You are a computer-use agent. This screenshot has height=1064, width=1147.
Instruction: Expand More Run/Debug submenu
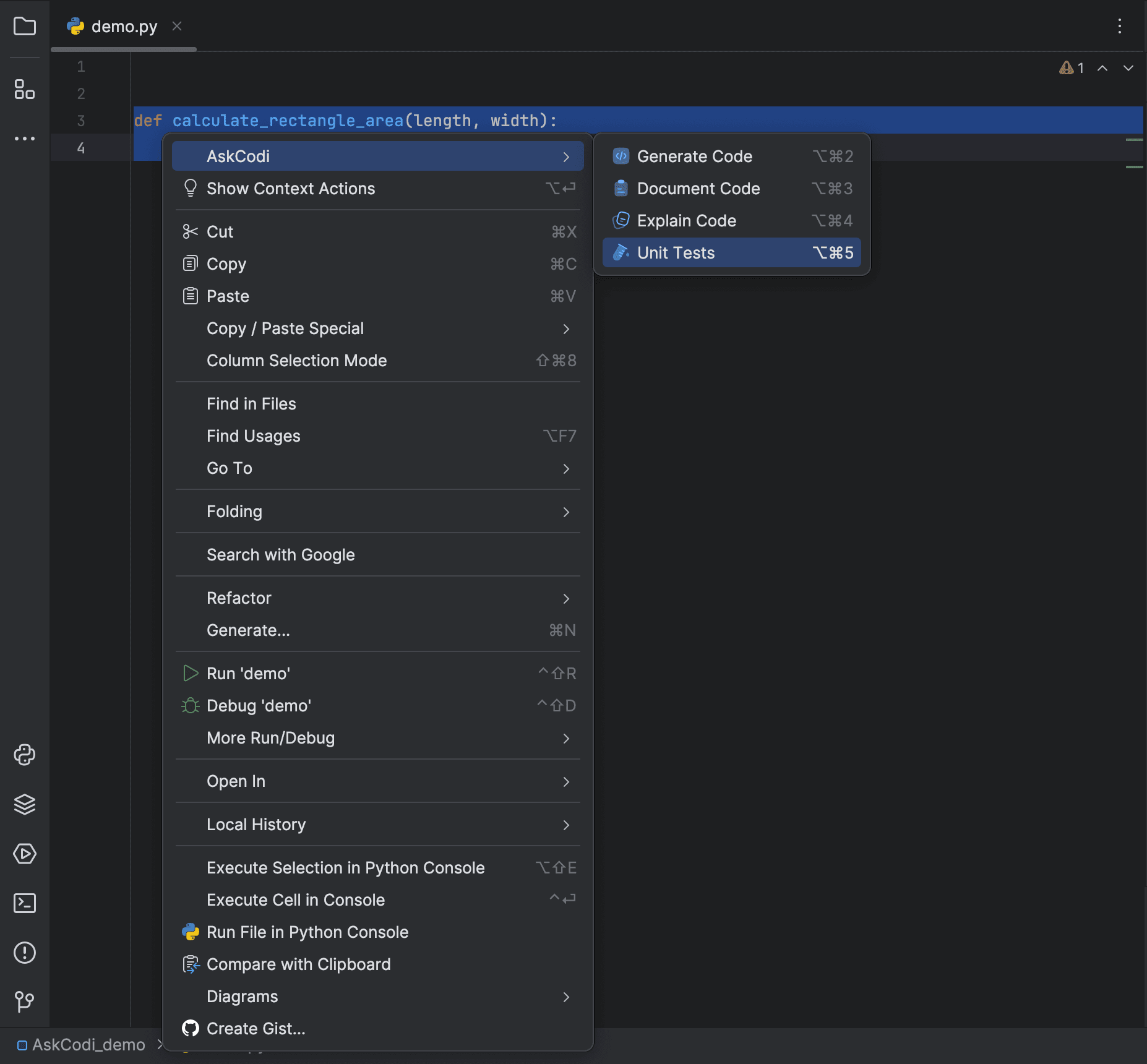tap(566, 739)
